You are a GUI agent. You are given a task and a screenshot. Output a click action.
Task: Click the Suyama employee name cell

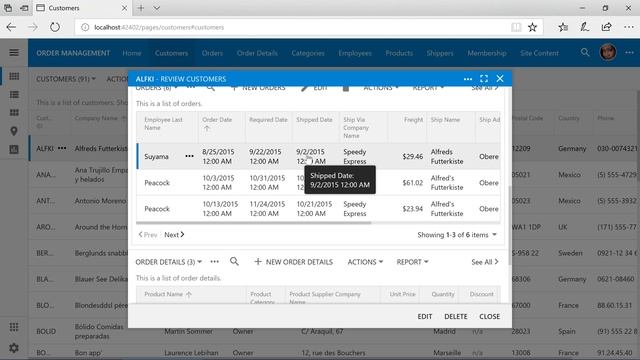(156, 157)
